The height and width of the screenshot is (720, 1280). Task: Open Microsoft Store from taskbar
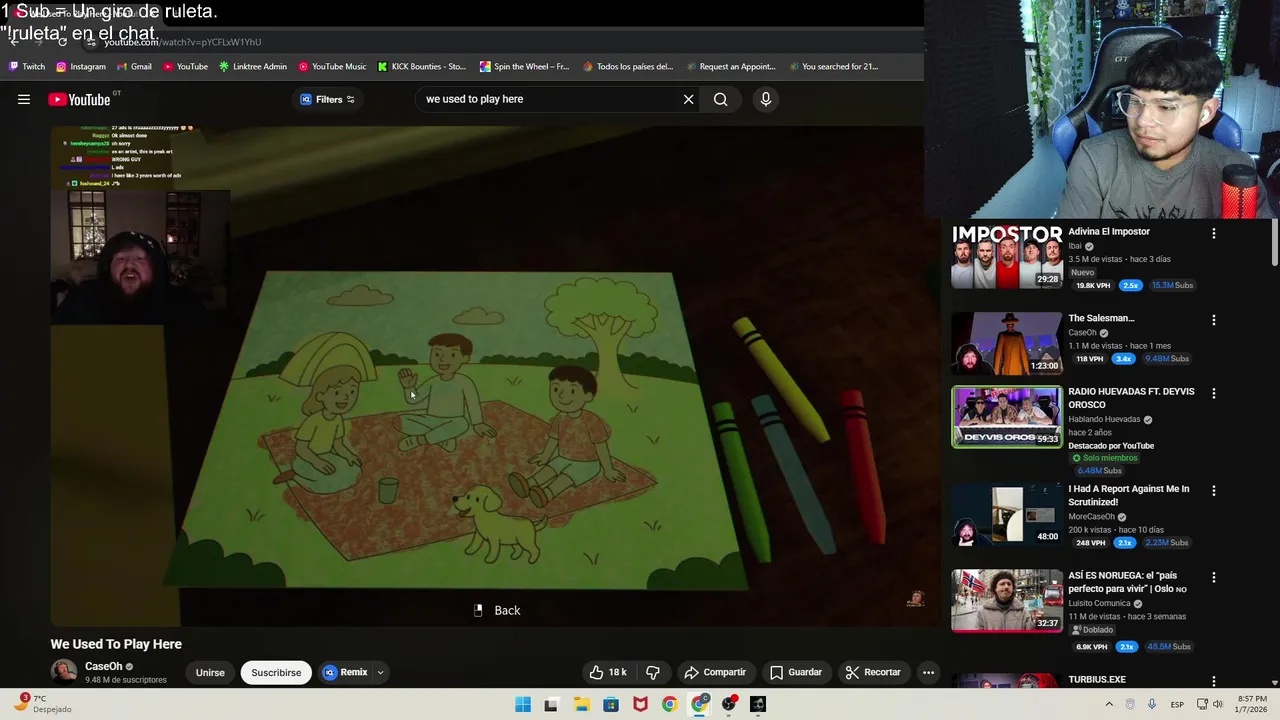[x=611, y=704]
